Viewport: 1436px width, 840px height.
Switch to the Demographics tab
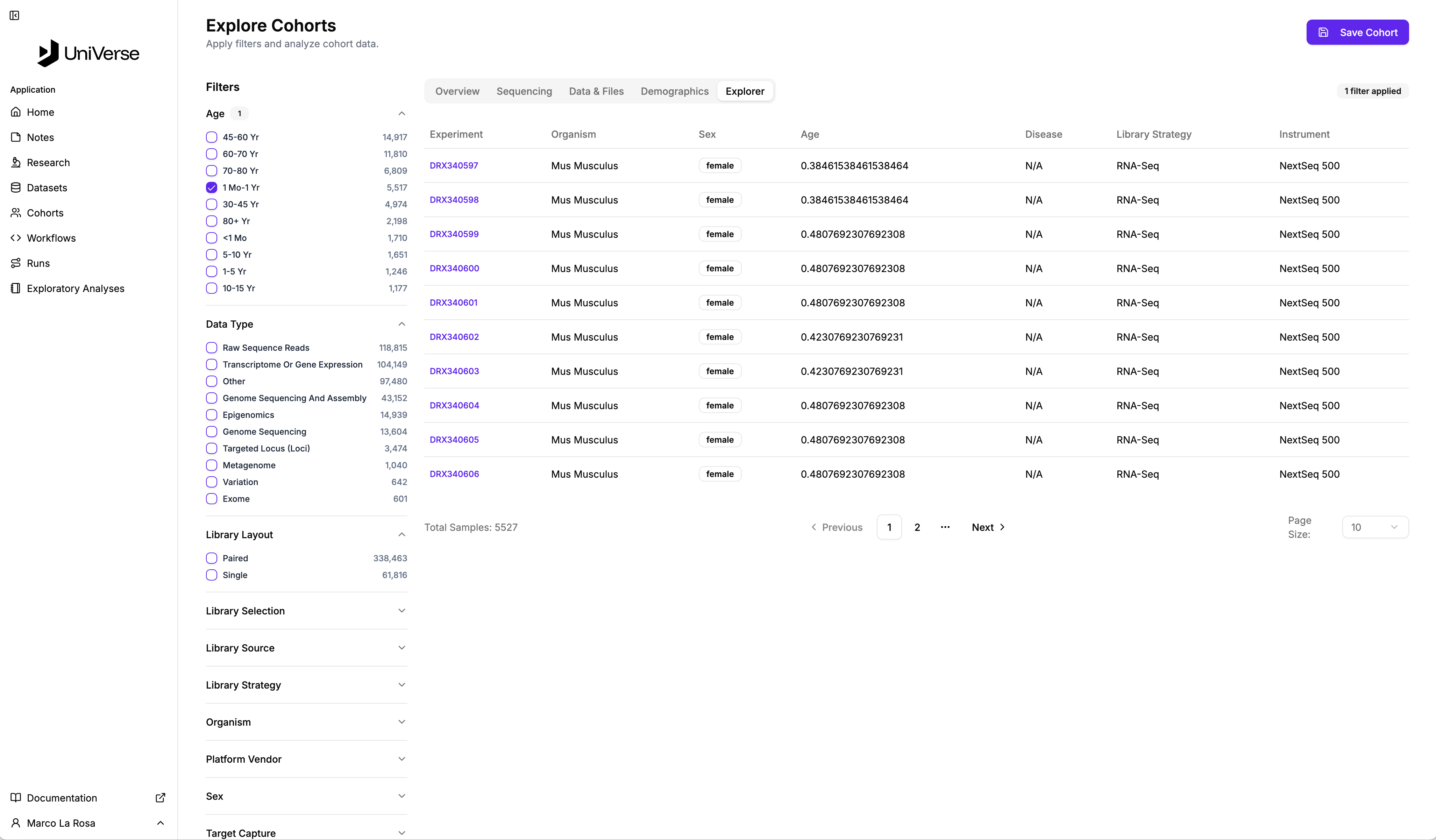(x=674, y=91)
